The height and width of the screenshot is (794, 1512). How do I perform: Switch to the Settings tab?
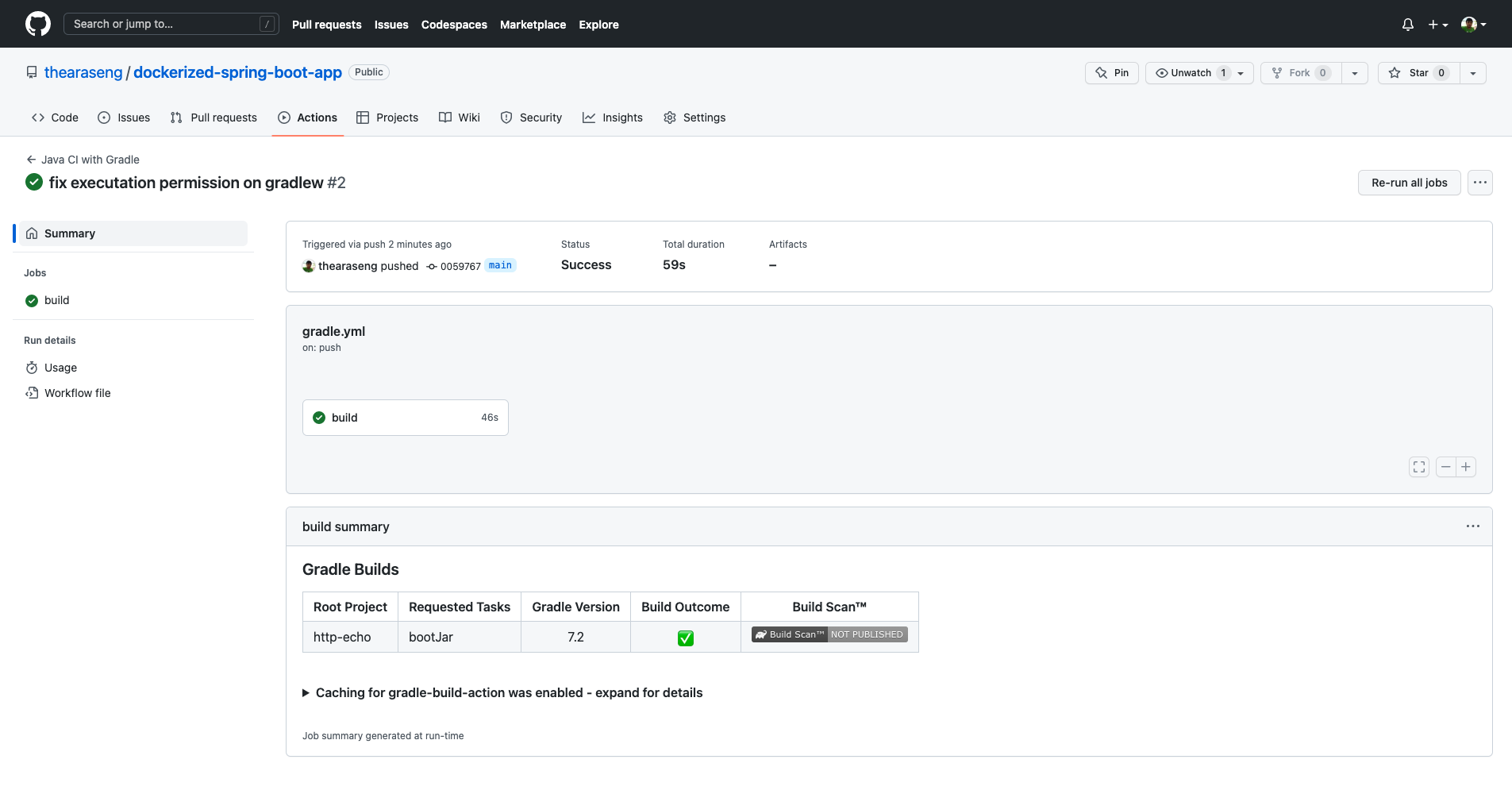click(x=694, y=118)
